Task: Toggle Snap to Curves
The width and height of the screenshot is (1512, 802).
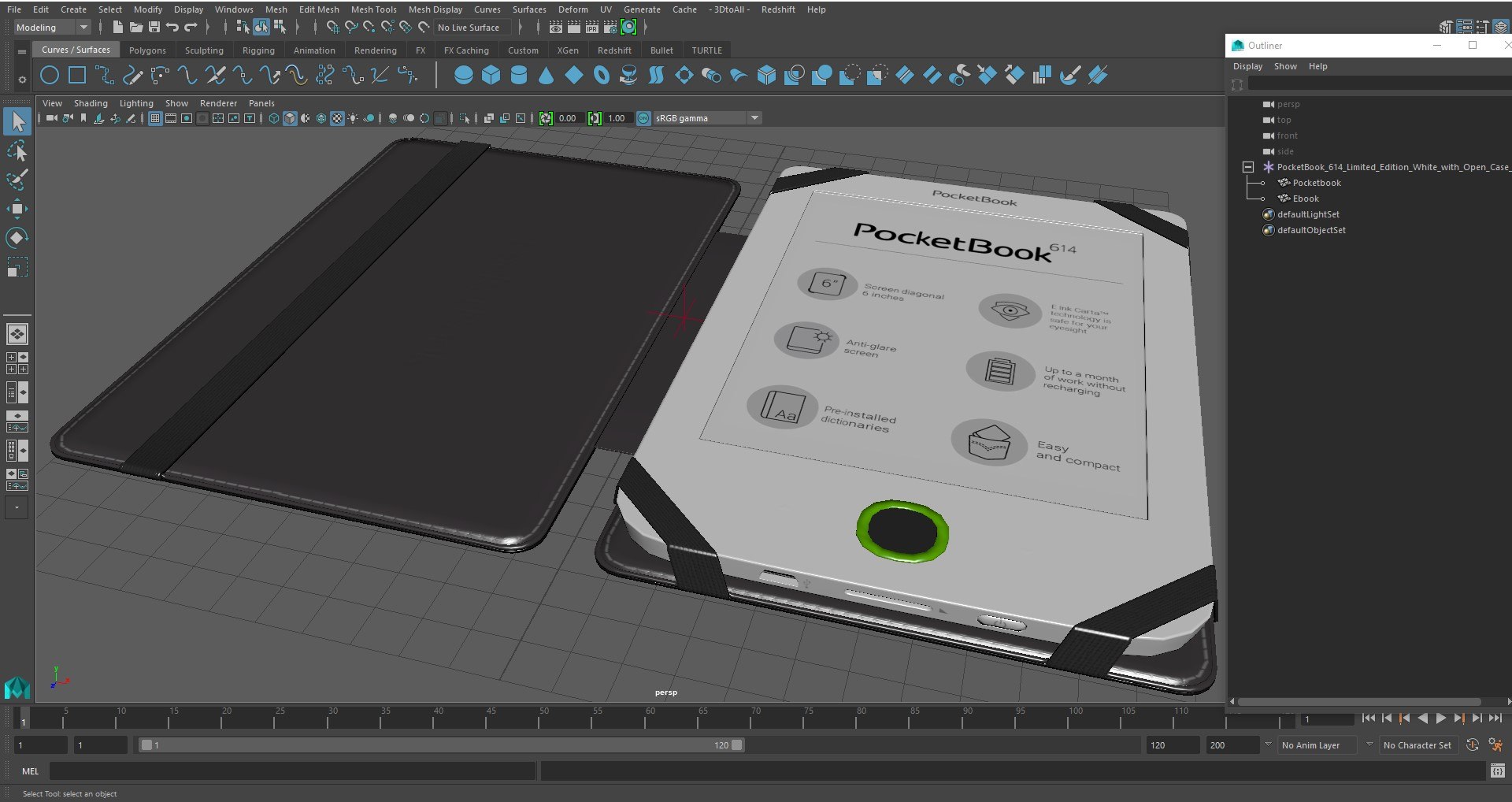Action: point(351,28)
